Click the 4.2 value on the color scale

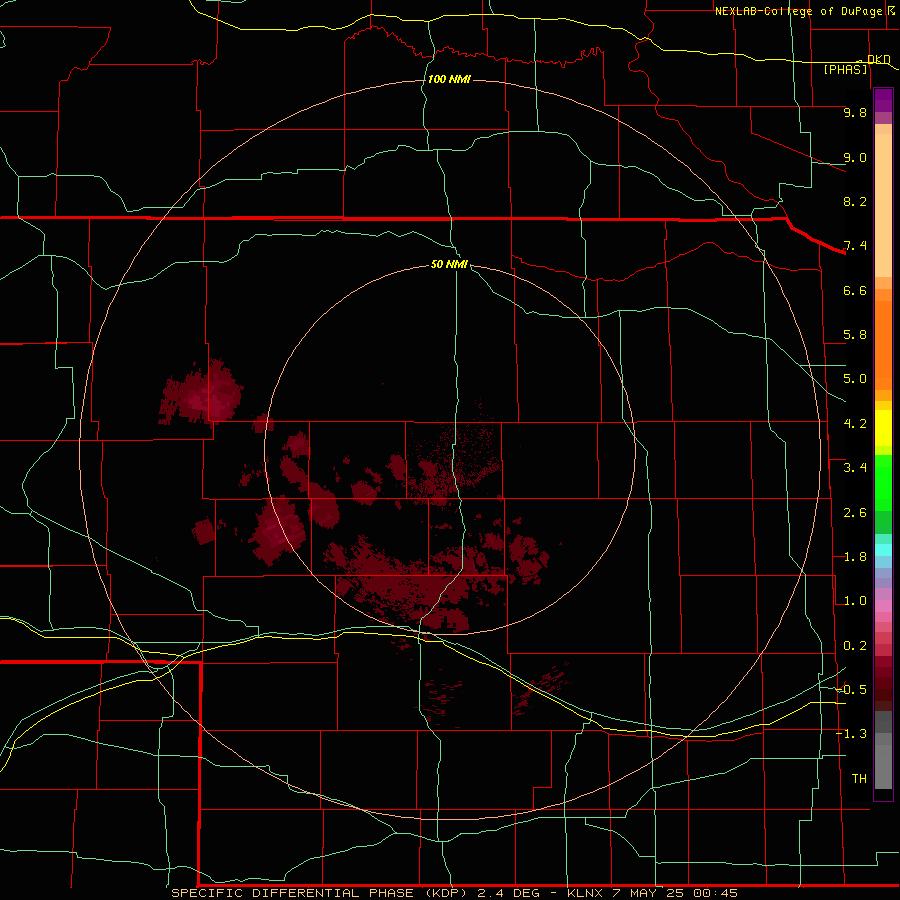pyautogui.click(x=855, y=424)
